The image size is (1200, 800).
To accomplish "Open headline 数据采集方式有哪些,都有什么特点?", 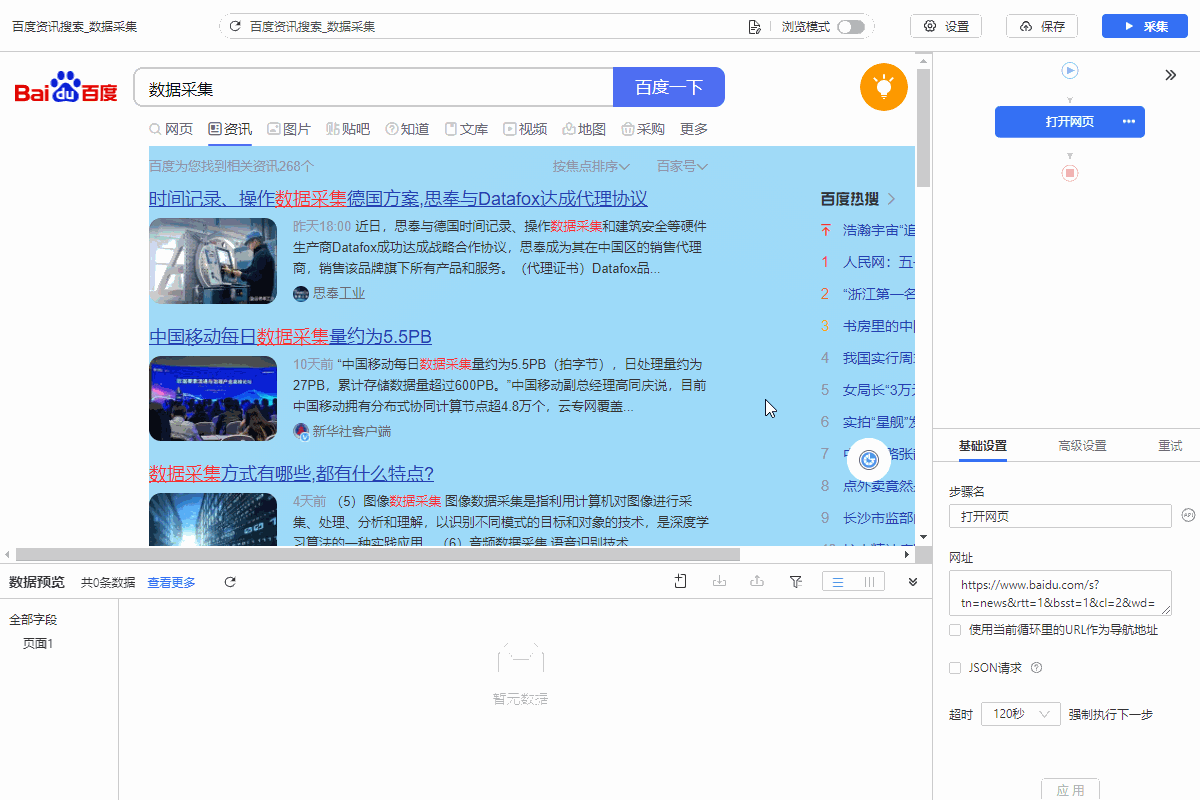I will (291, 473).
